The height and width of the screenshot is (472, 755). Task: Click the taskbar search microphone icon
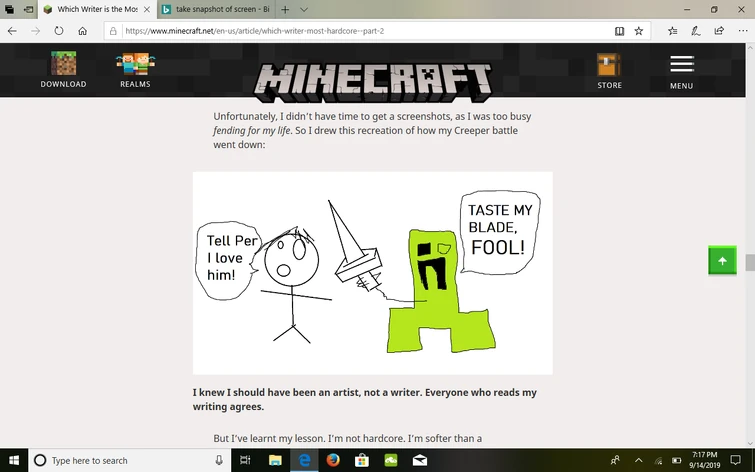[219, 460]
